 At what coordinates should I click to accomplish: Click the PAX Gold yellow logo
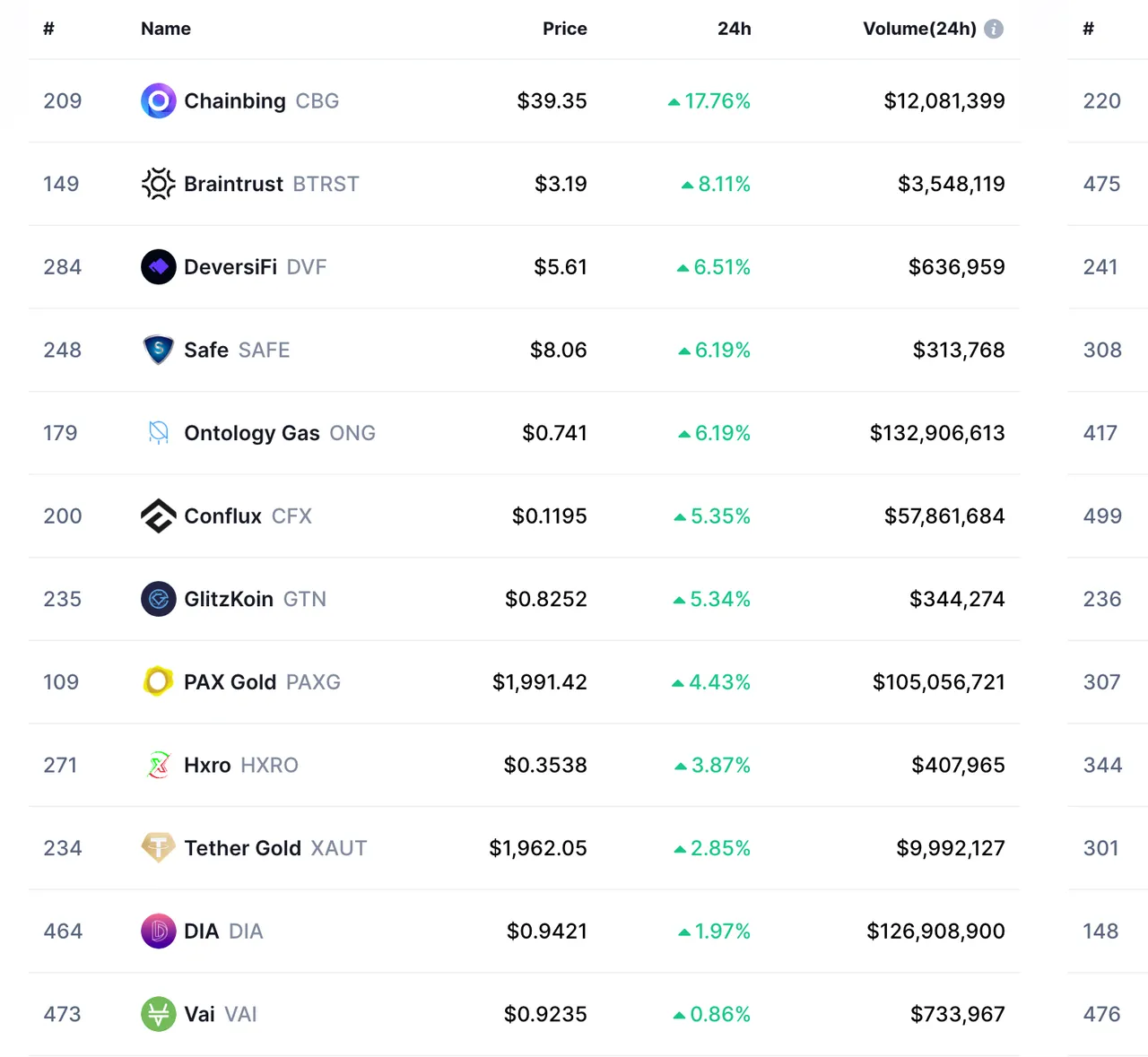[x=159, y=682]
